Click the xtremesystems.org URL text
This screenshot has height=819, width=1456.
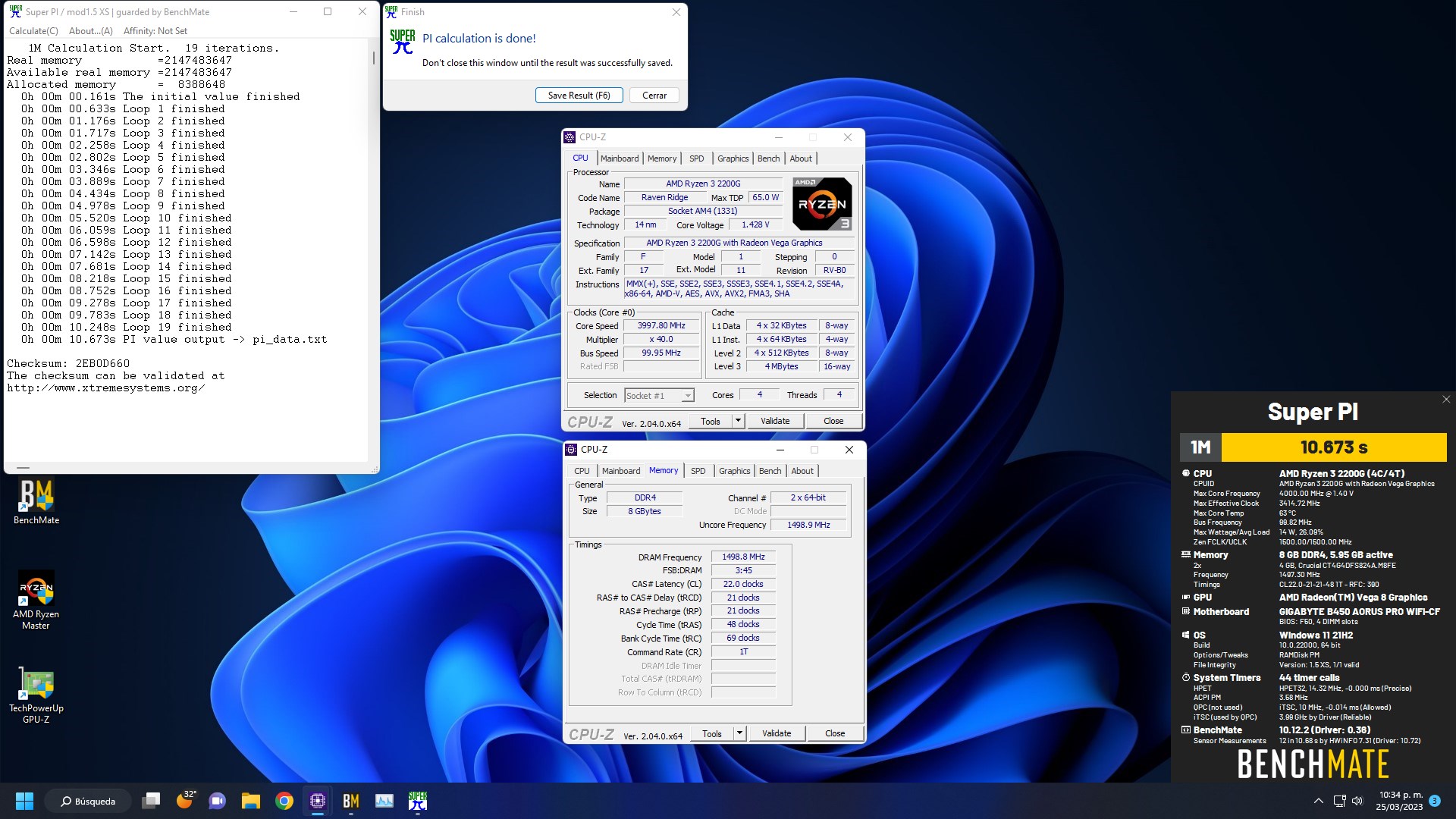(x=106, y=388)
